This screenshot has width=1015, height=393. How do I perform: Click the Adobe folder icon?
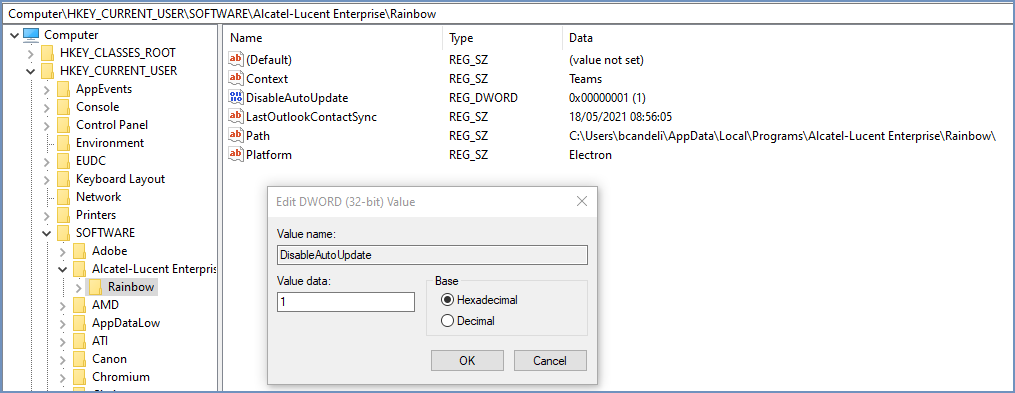[79, 251]
